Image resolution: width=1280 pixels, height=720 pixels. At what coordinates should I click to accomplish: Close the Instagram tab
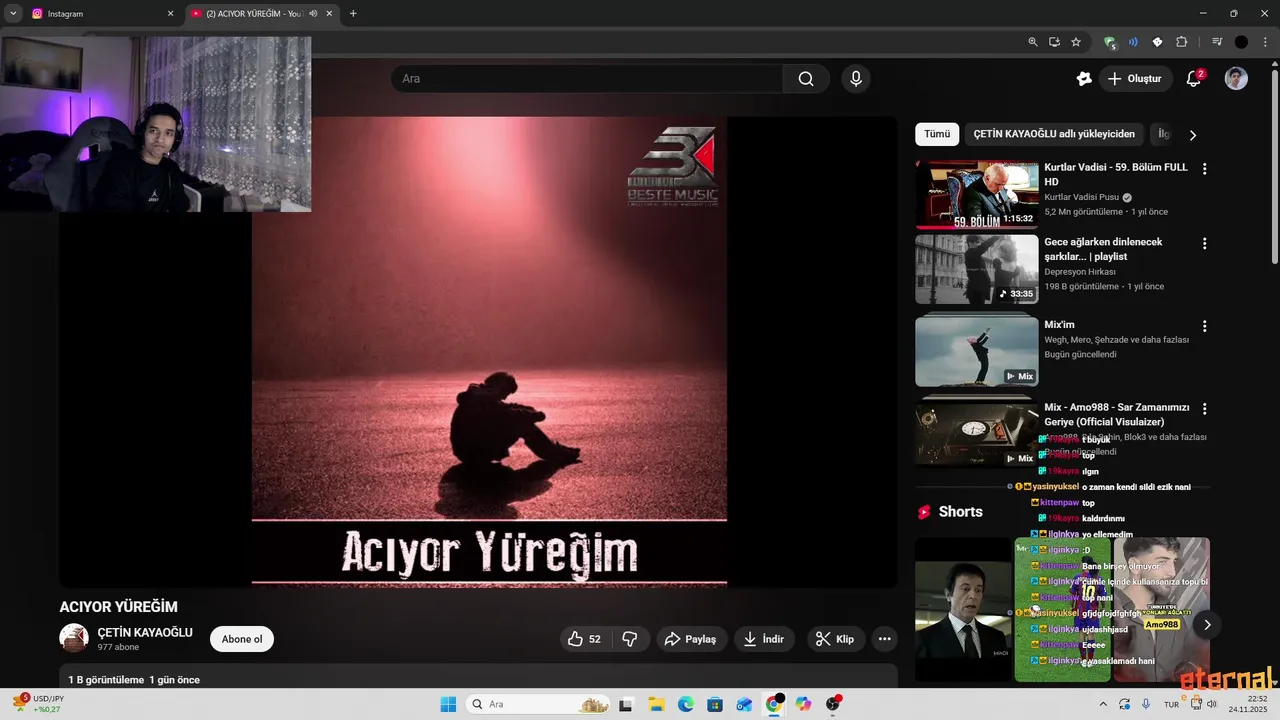170,13
